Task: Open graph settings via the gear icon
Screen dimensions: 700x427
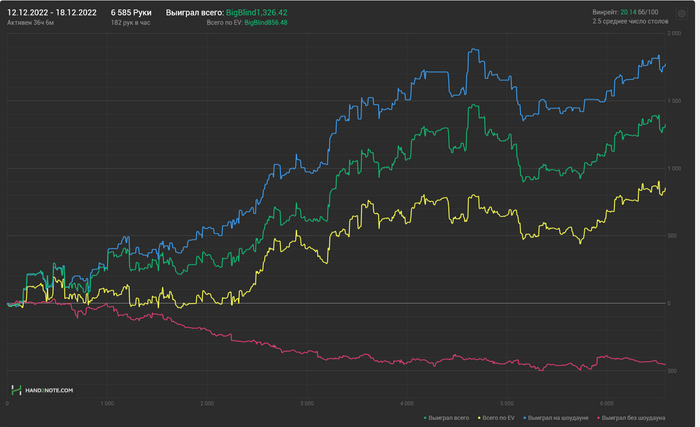Action: tap(682, 14)
